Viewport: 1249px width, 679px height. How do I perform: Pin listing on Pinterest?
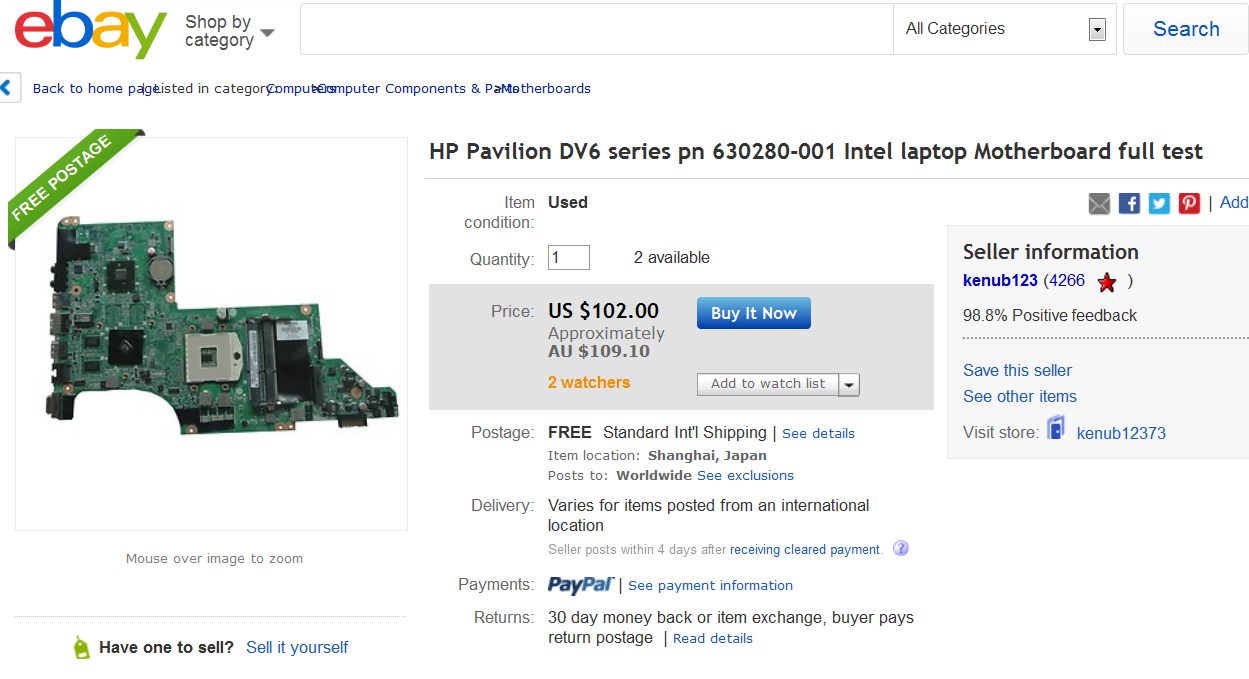click(x=1189, y=203)
